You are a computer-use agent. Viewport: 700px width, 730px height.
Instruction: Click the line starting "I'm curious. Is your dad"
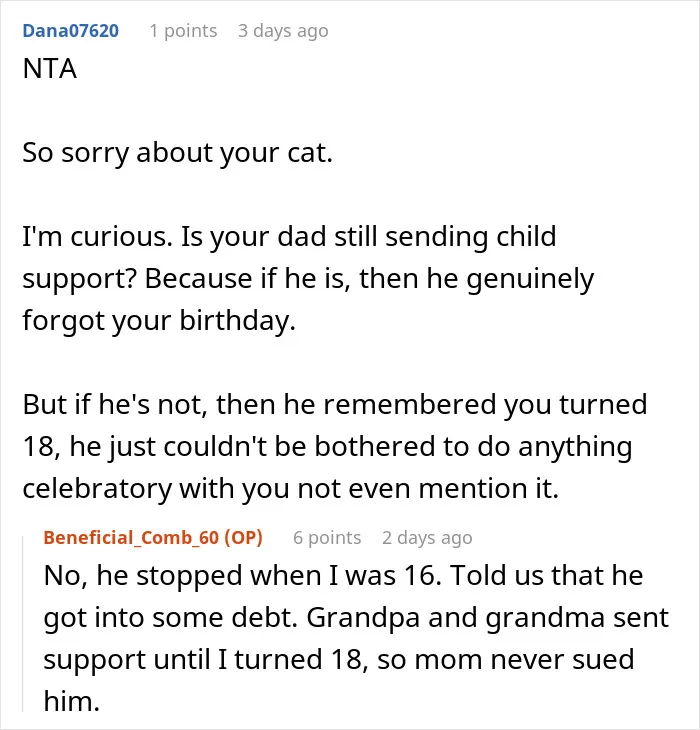(289, 237)
